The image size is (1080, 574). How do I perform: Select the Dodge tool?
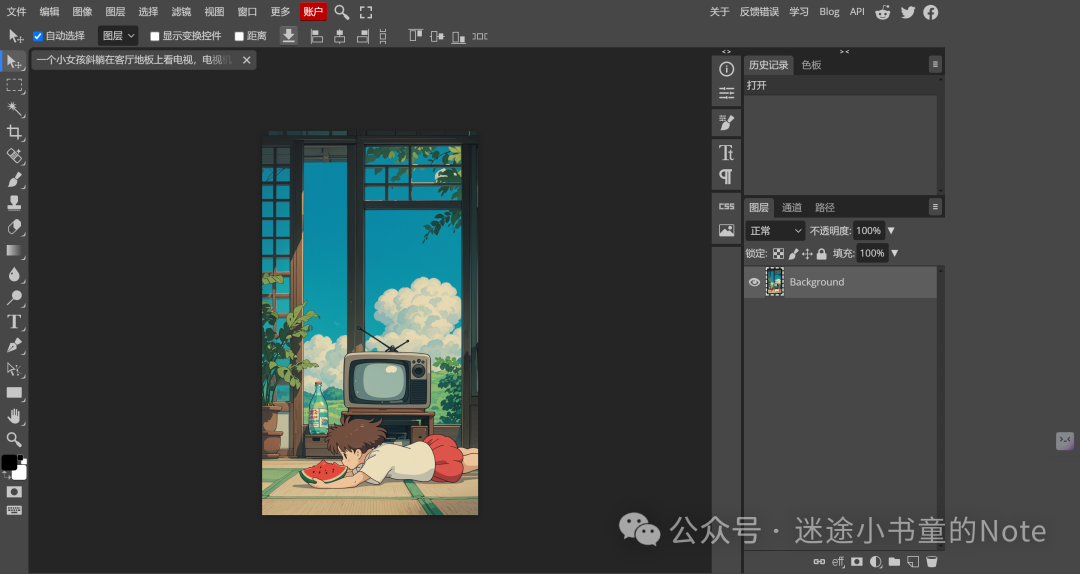(x=14, y=298)
